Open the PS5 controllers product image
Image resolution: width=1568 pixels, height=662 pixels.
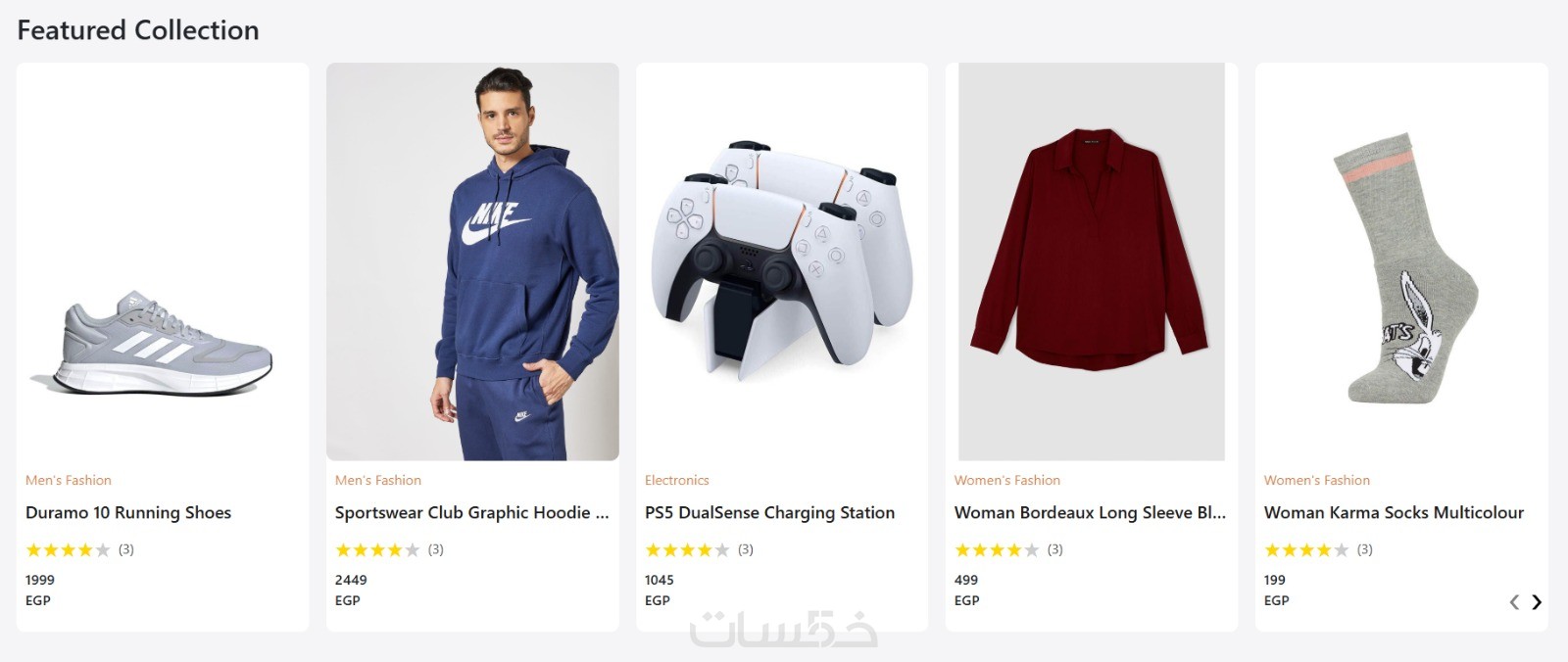click(x=782, y=261)
